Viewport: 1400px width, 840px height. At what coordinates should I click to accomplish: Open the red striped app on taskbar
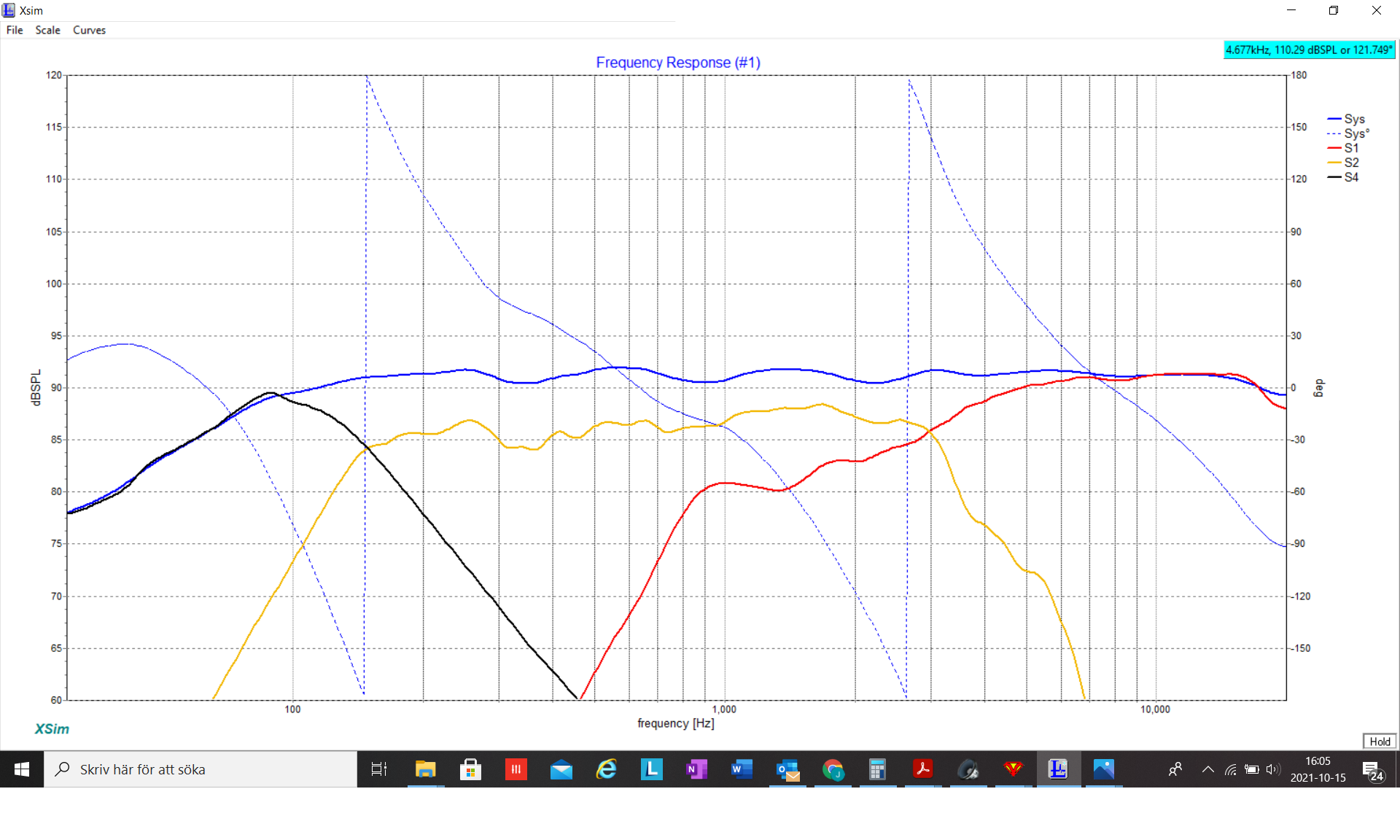pyautogui.click(x=516, y=769)
